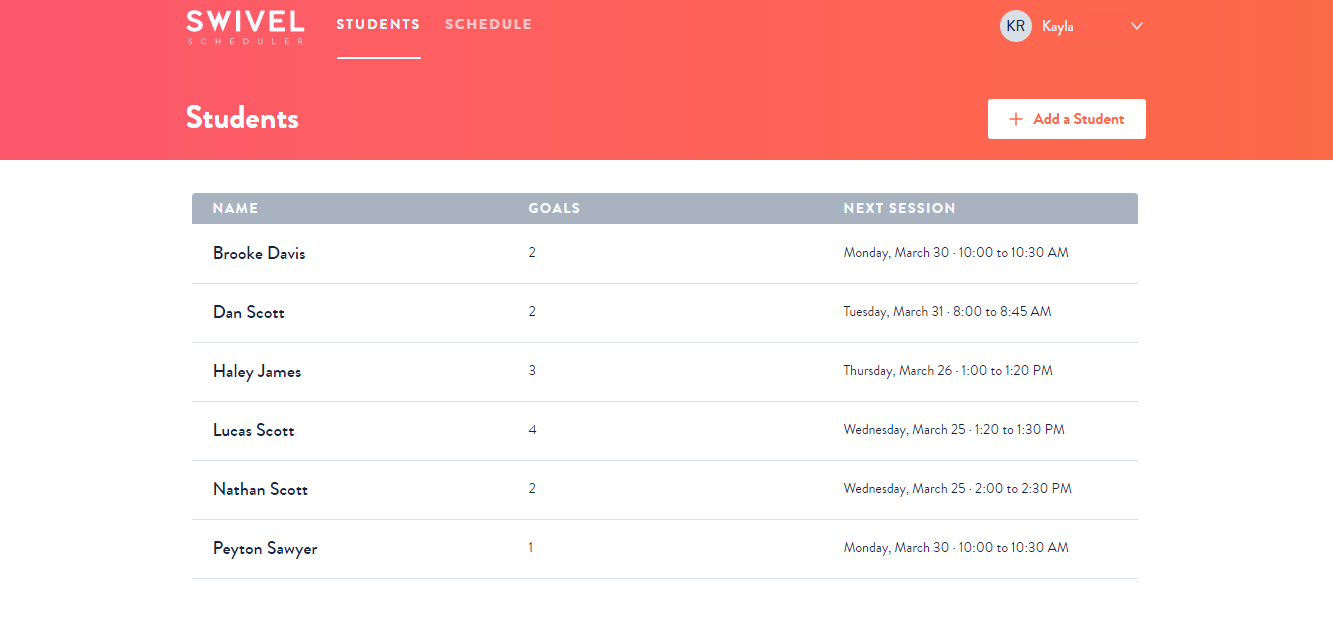Expand the Kayla account dropdown arrow
Image resolution: width=1333 pixels, height=619 pixels.
[x=1137, y=26]
